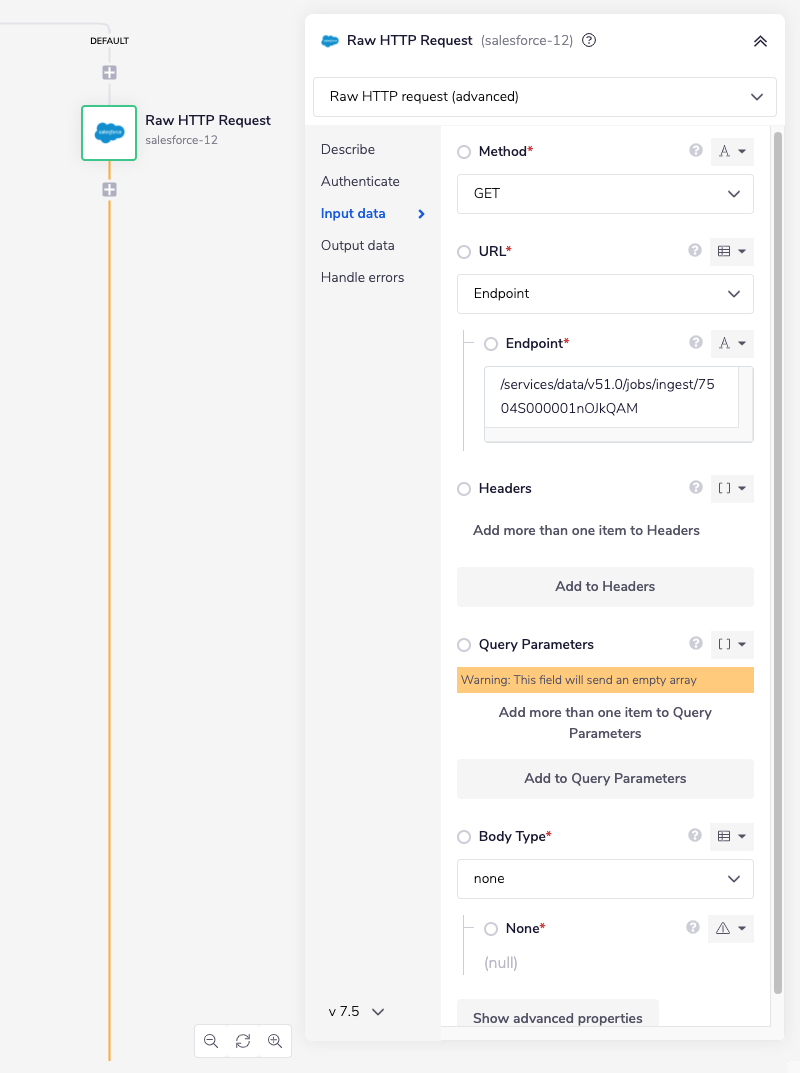Click the canvas refresh/reset view icon
Viewport: 800px width, 1073px height.
(243, 1041)
